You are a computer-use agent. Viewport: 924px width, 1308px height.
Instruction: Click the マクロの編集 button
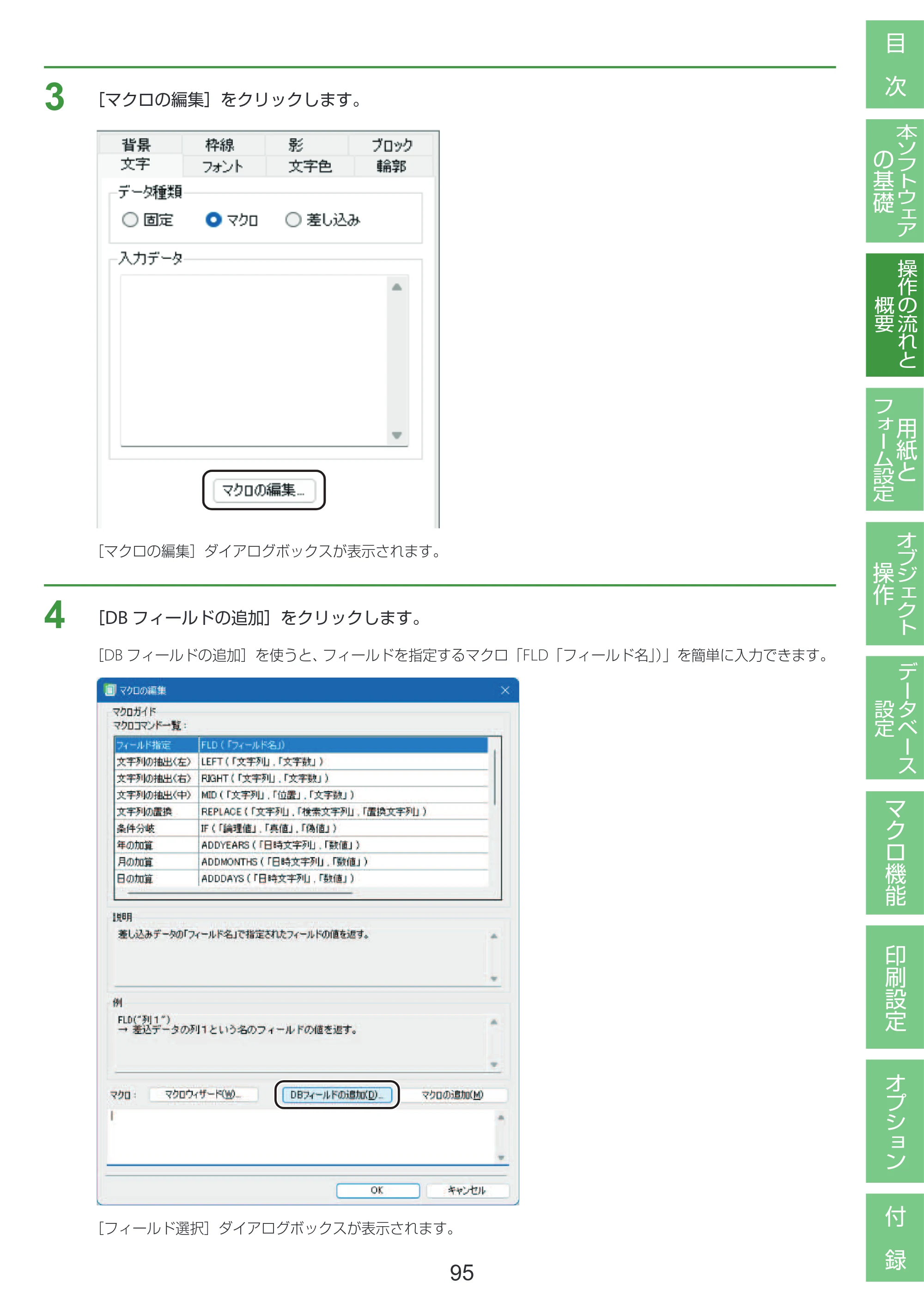264,490
